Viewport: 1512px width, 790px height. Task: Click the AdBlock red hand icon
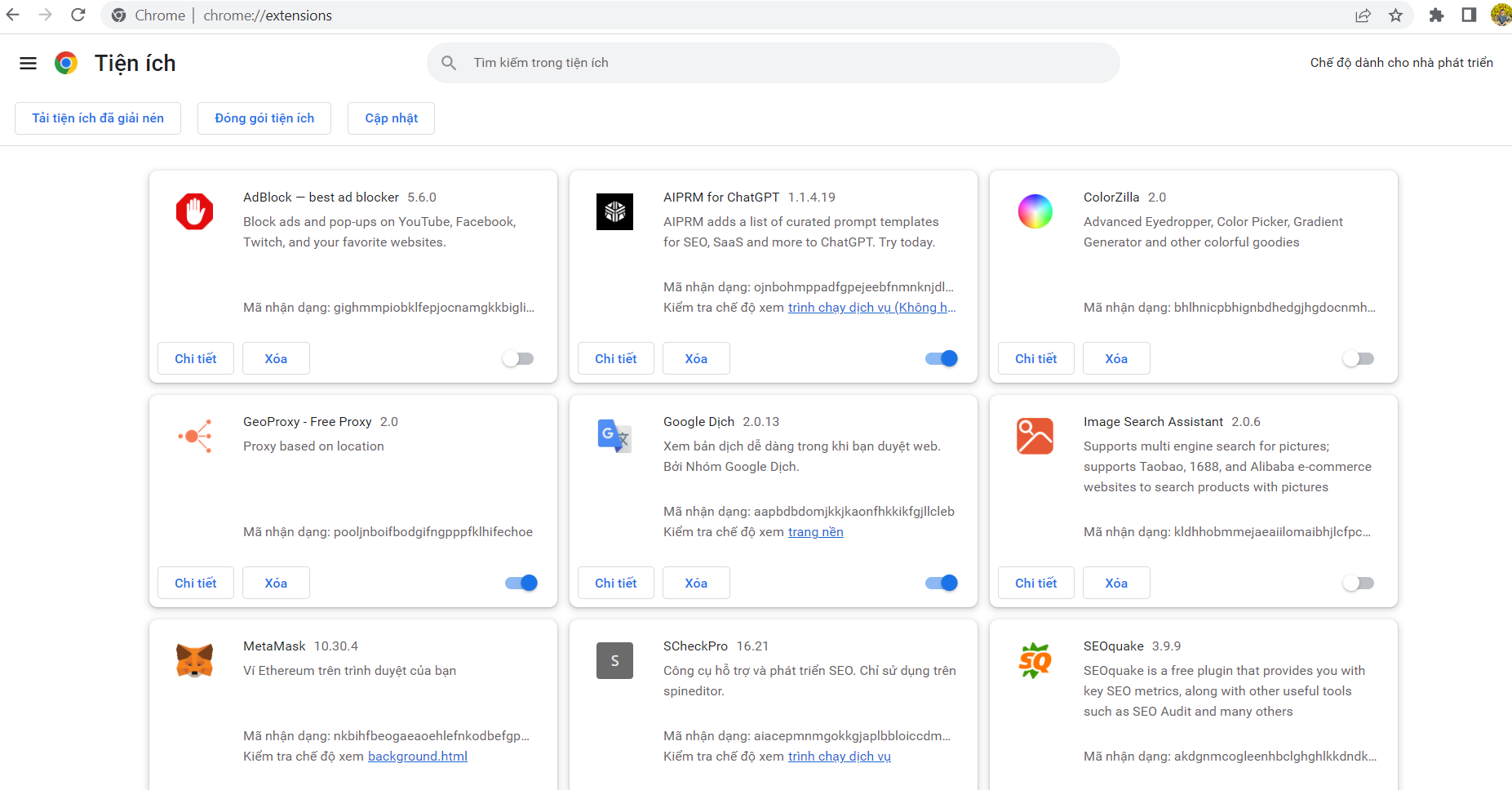click(194, 211)
